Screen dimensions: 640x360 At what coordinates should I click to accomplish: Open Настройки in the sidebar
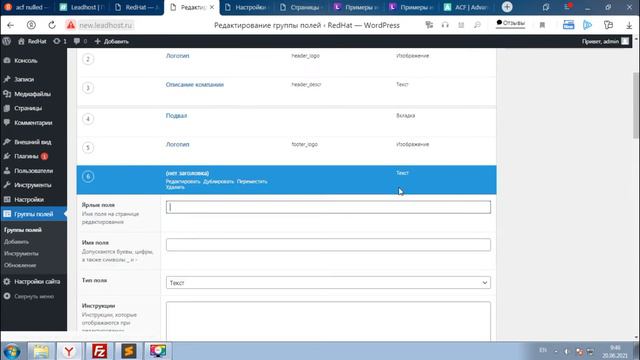(x=29, y=200)
